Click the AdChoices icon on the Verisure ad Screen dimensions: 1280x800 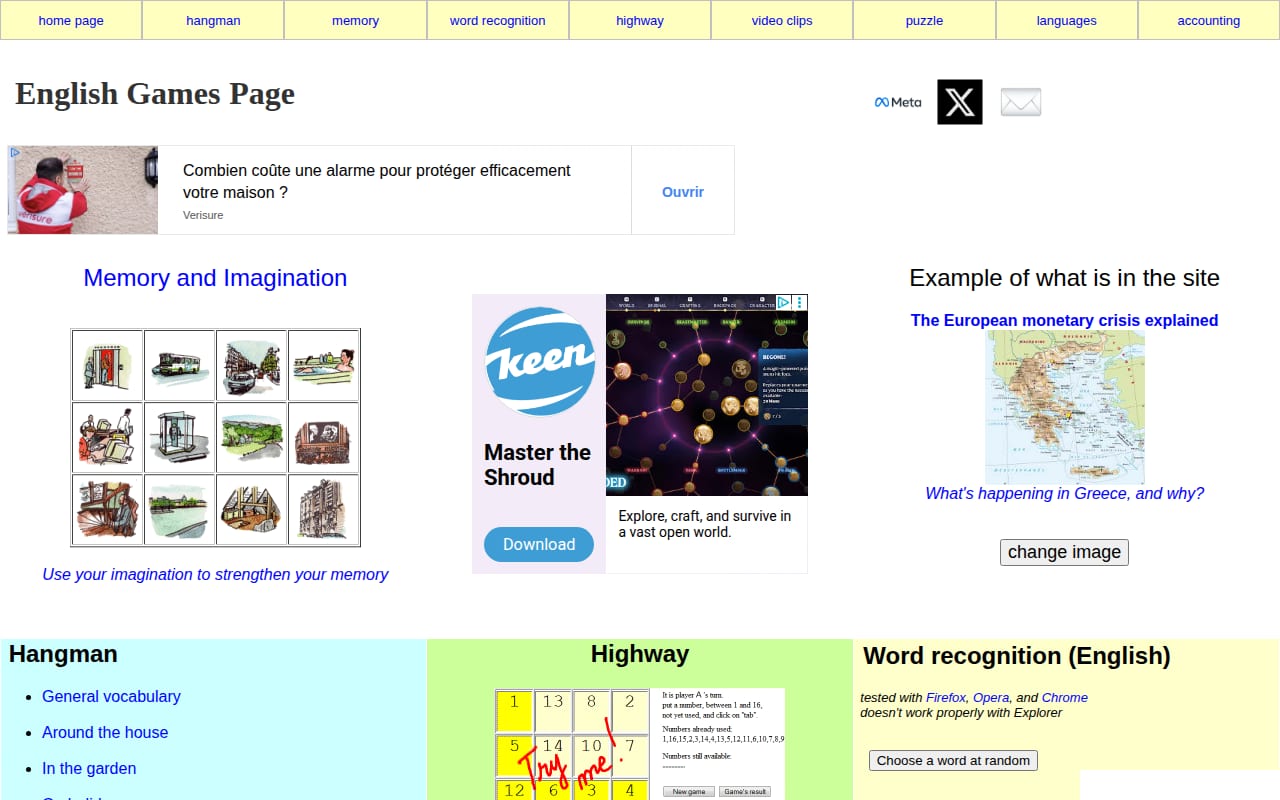click(x=15, y=153)
